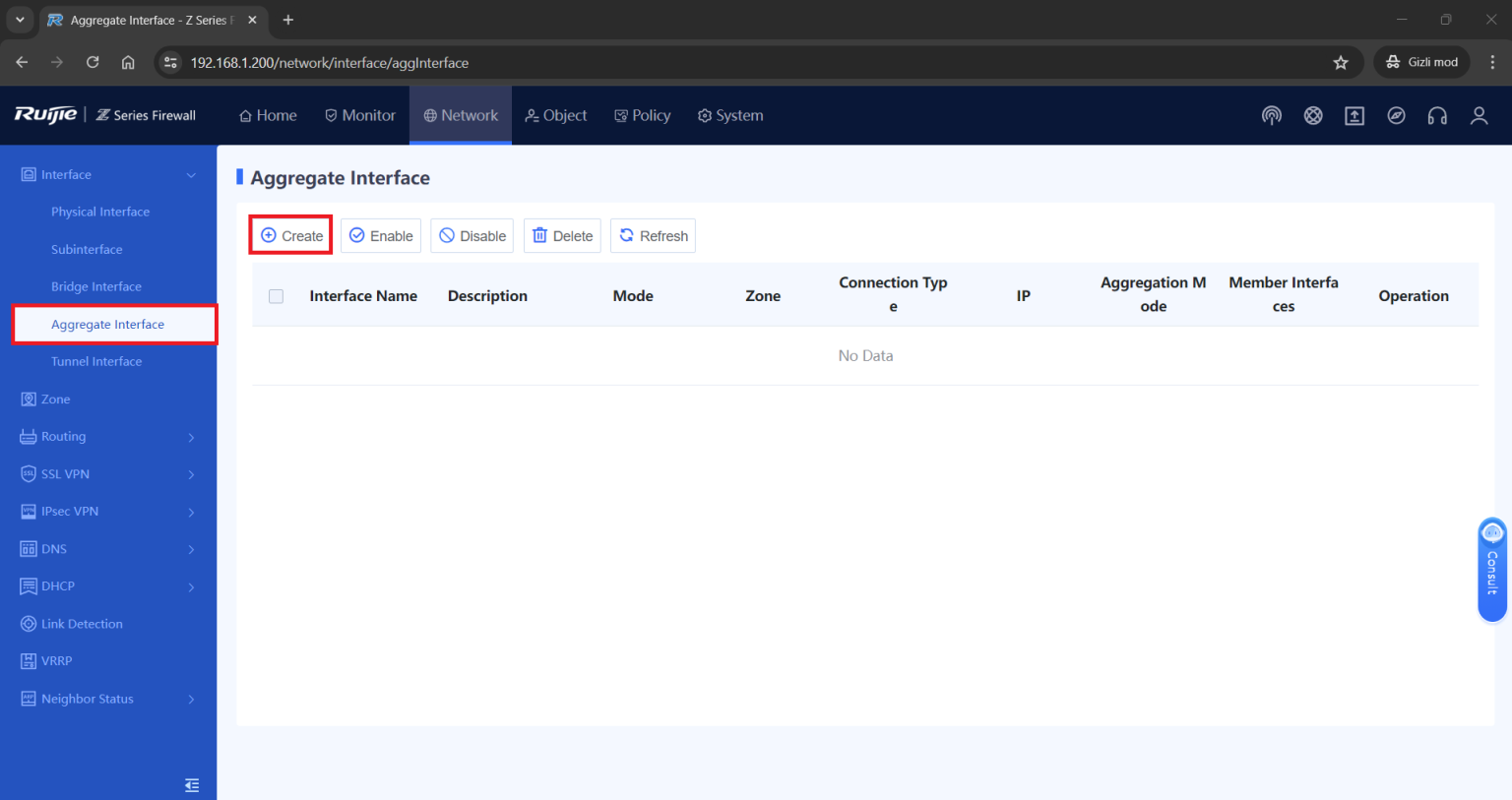Click the user account icon

(x=1479, y=116)
